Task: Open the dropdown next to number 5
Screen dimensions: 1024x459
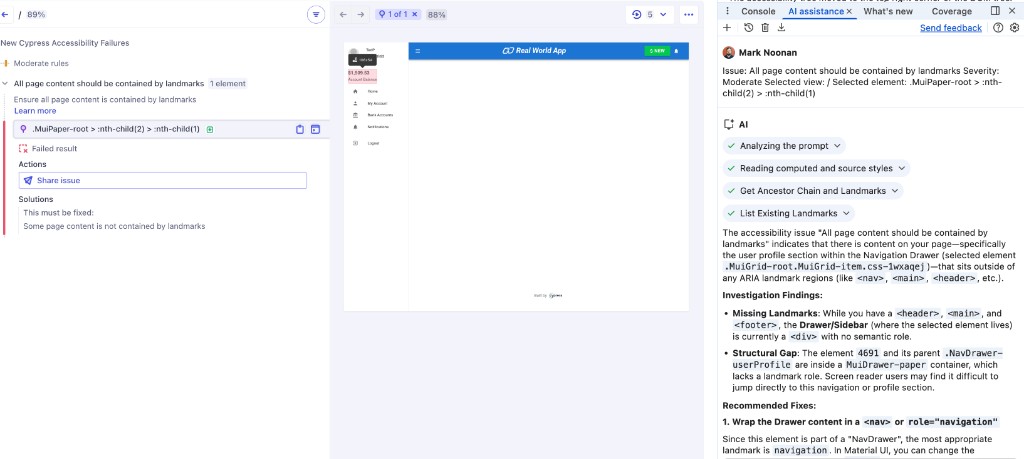Action: tap(664, 14)
